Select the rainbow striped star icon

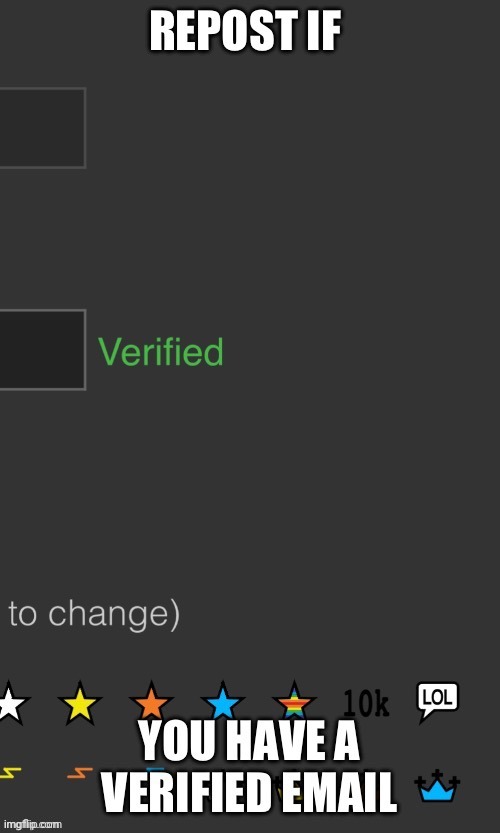click(294, 703)
